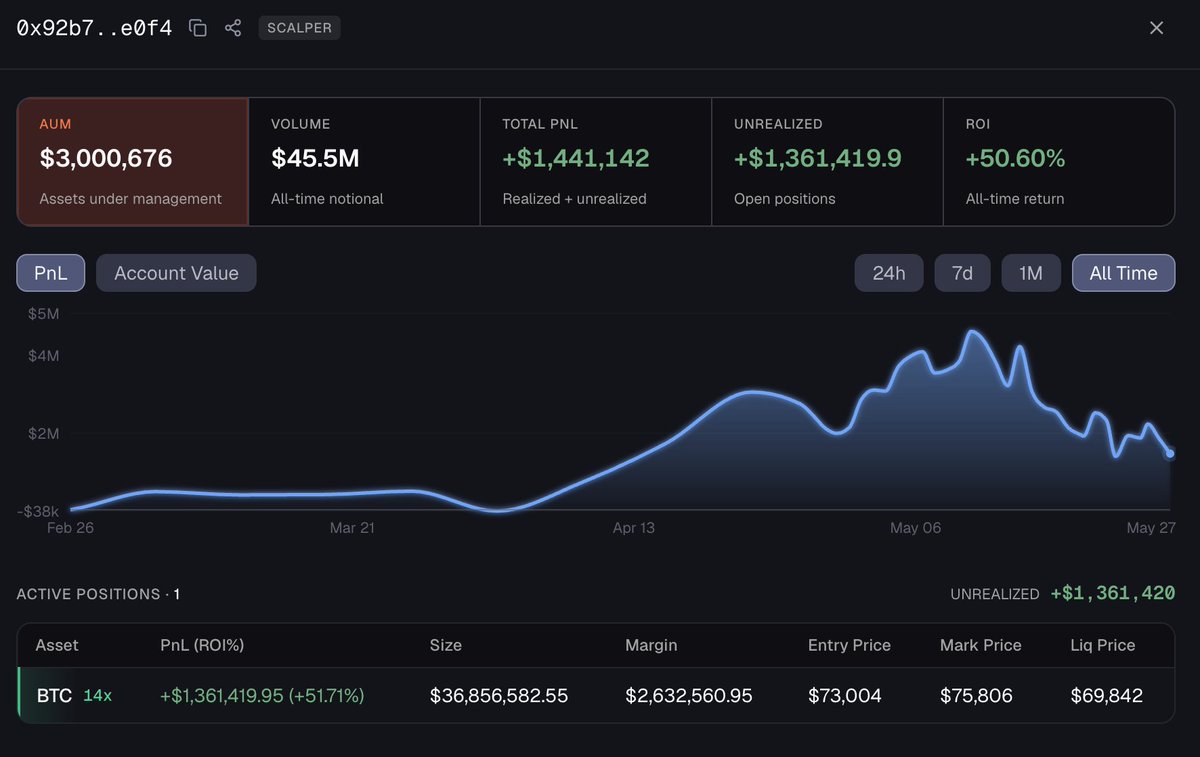The width and height of the screenshot is (1200, 757).
Task: Sort by Liq Price column header
Action: (1103, 645)
